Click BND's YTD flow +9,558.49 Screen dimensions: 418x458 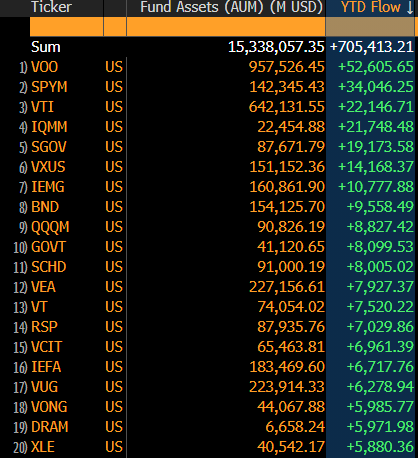[x=380, y=207]
